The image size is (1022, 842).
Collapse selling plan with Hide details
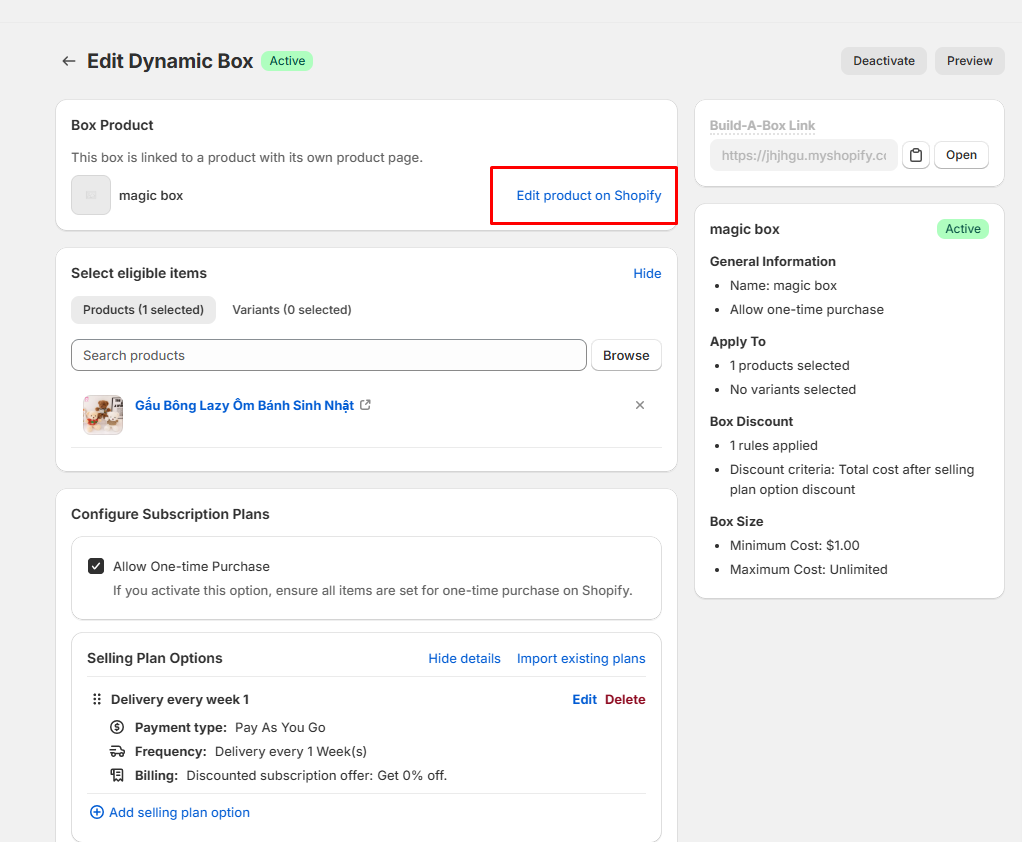click(464, 658)
